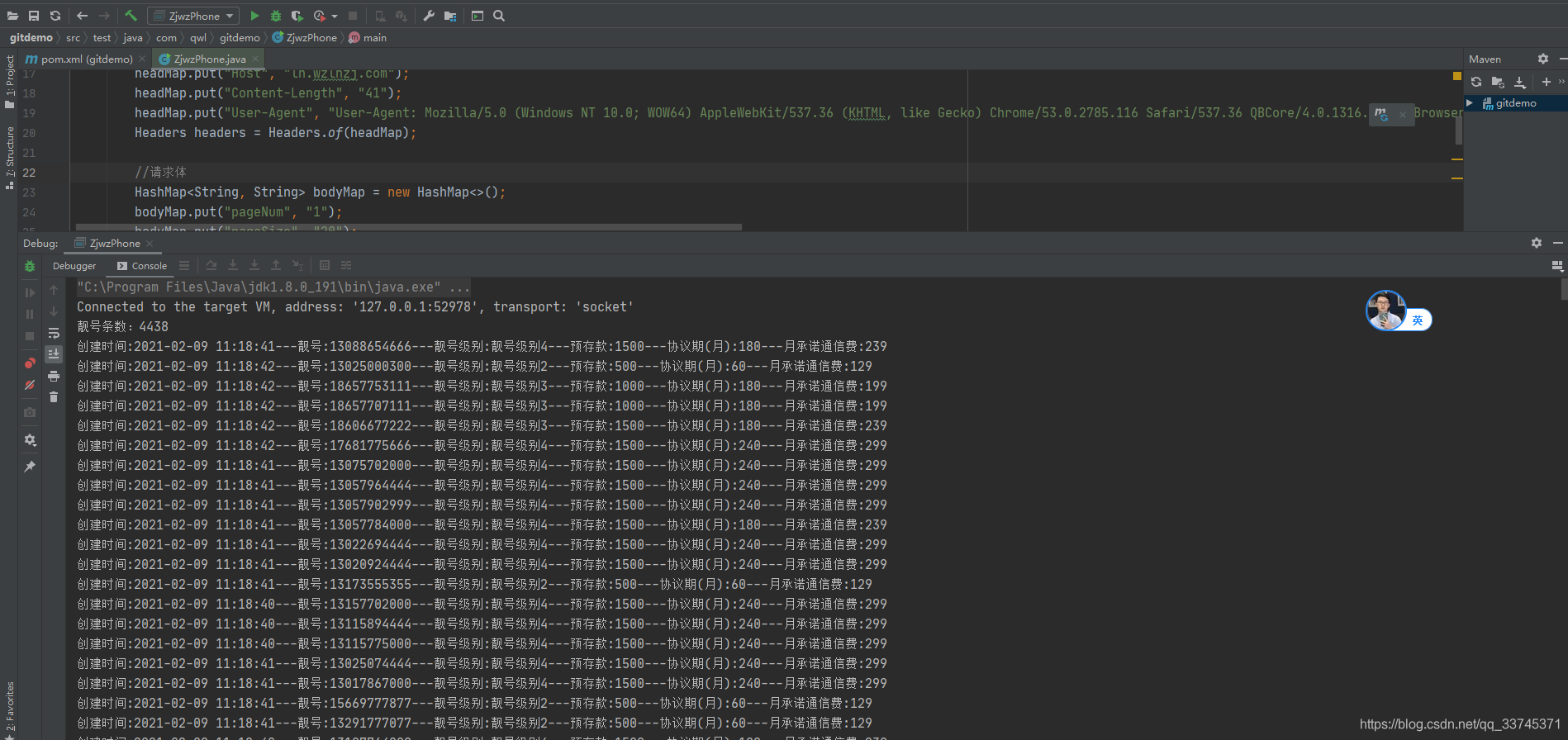Switch to the Debugger tab
This screenshot has height=740, width=1568.
tap(74, 266)
